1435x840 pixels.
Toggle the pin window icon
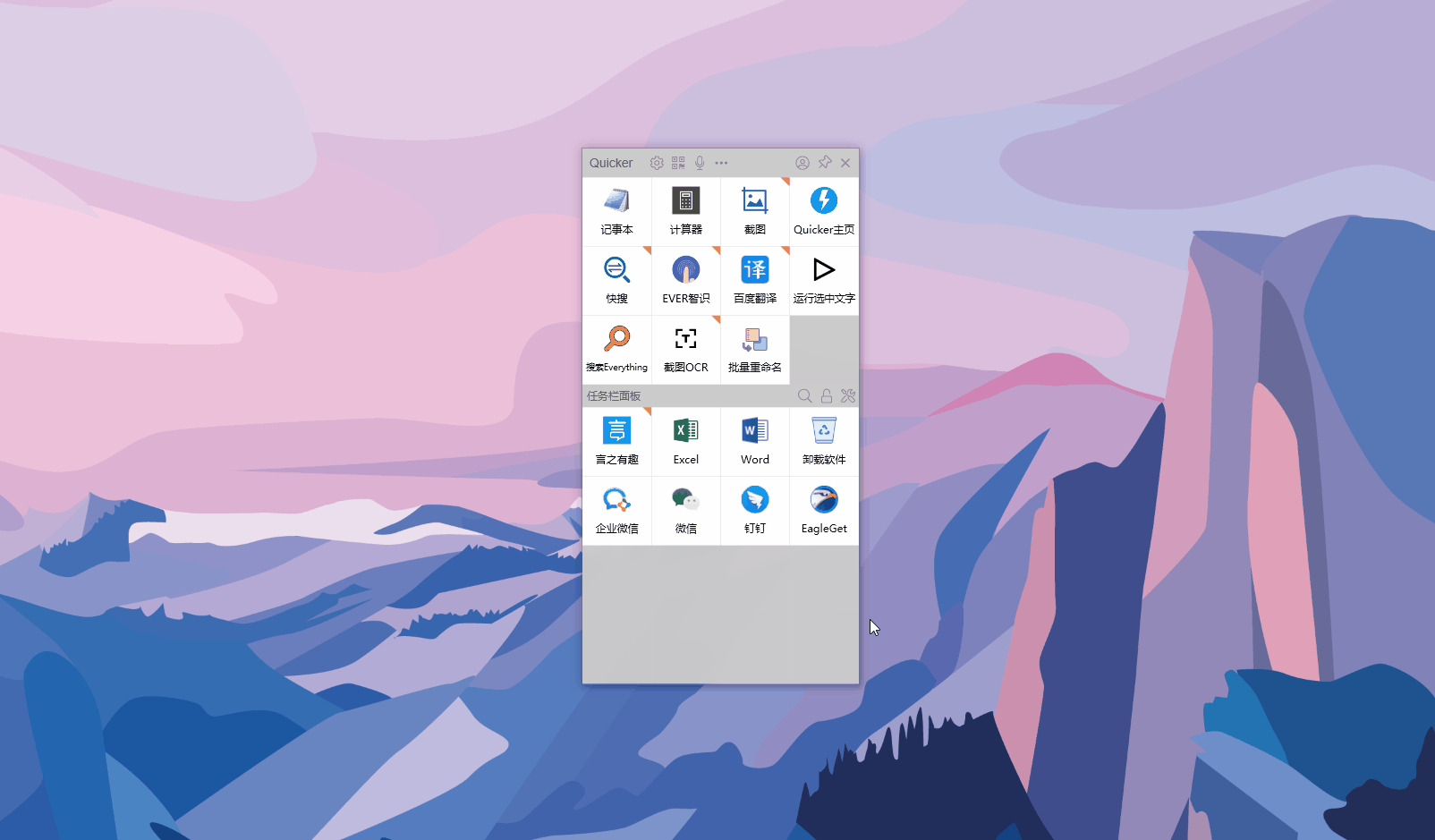click(825, 163)
